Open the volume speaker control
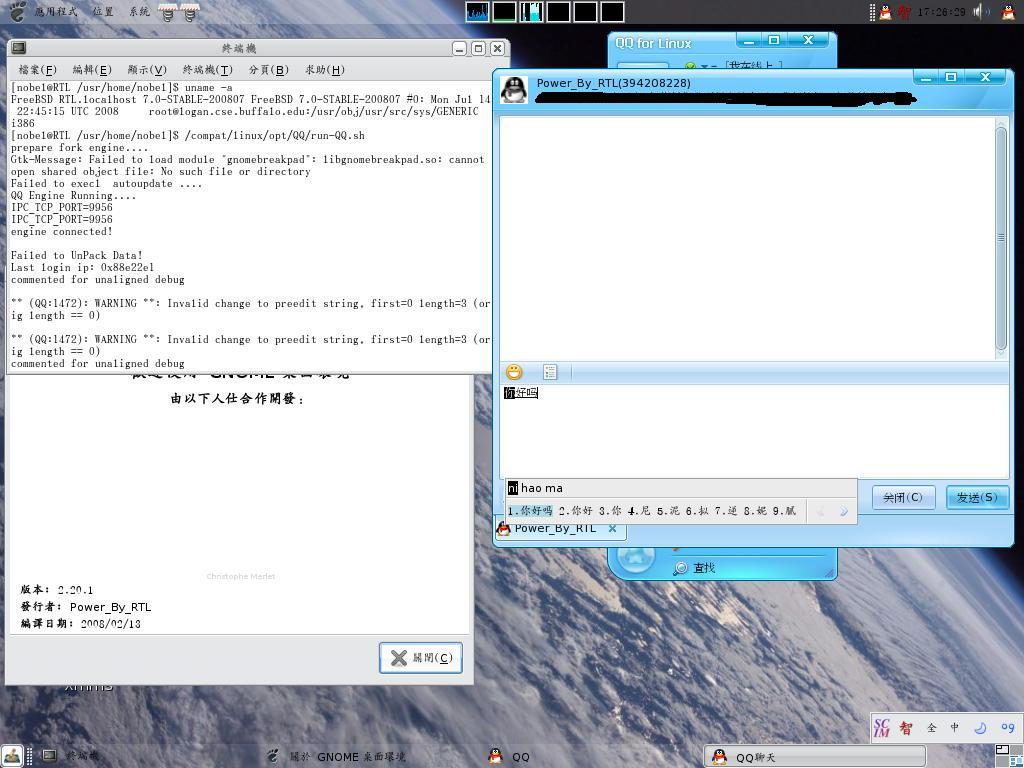 [981, 12]
